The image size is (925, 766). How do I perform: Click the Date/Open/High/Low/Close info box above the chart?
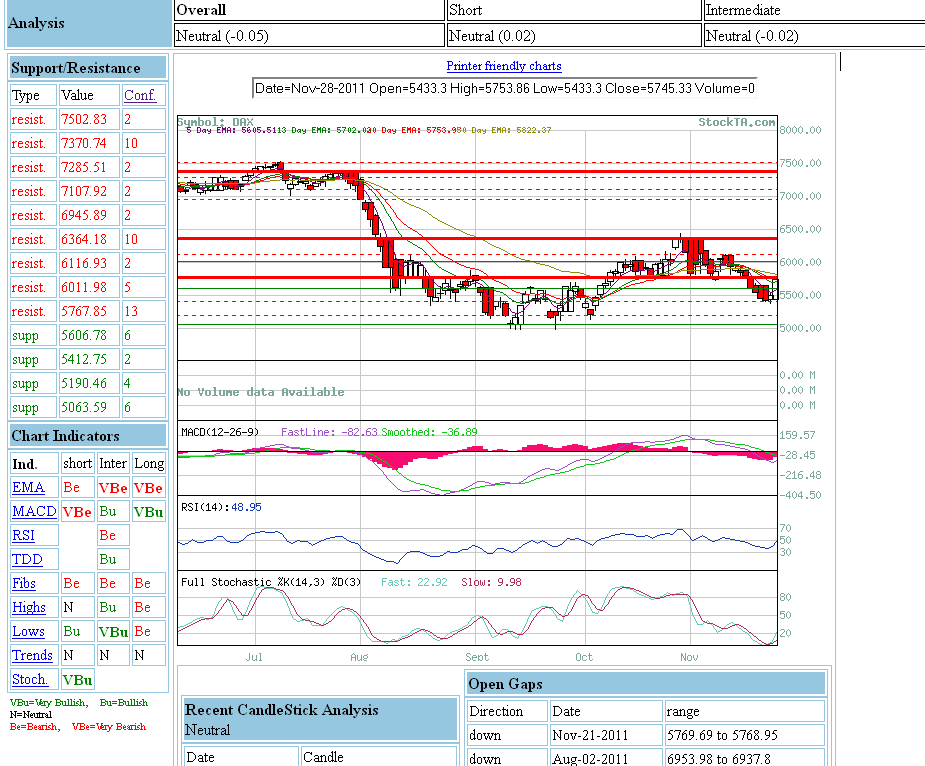click(504, 88)
